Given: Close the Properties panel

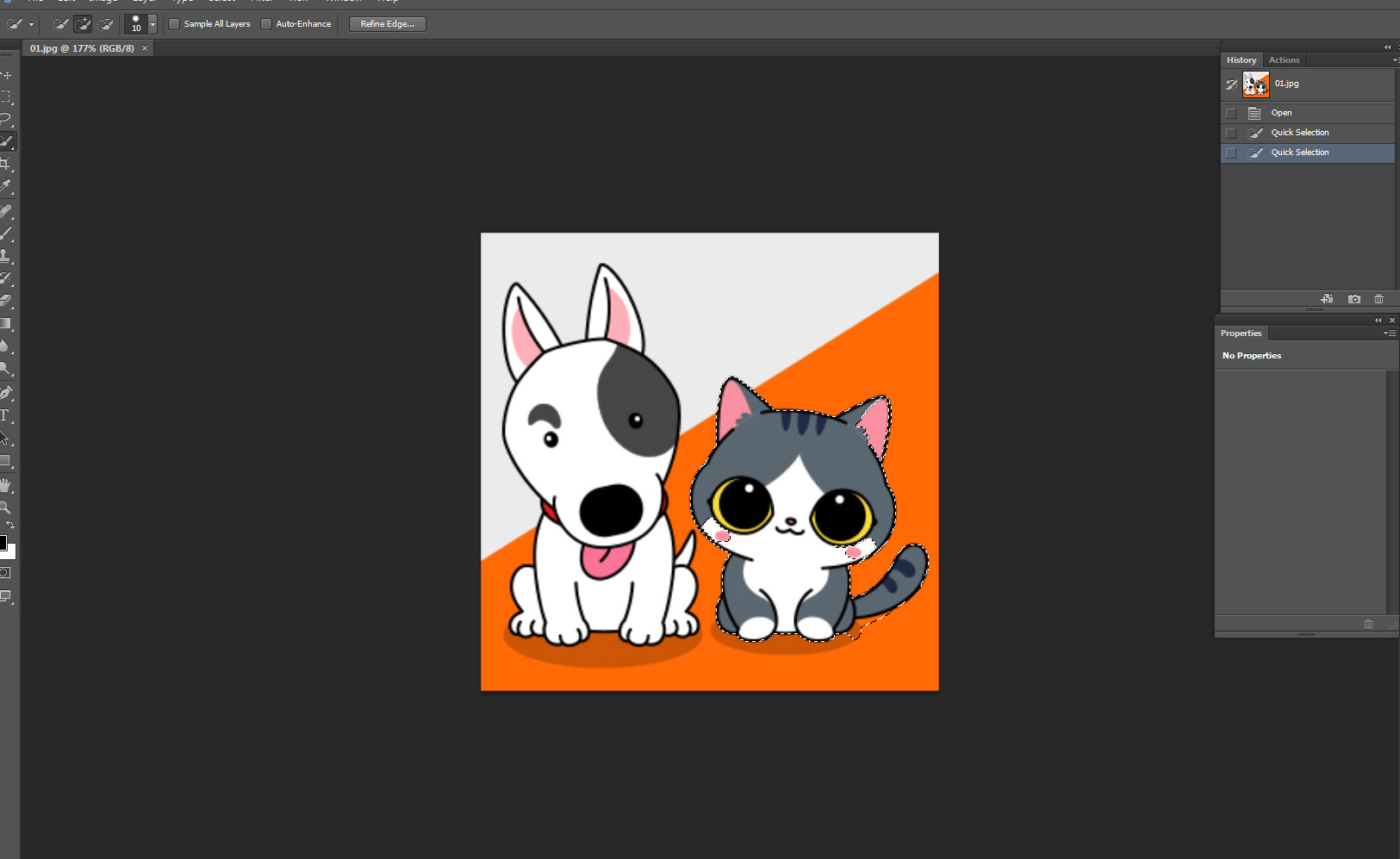Looking at the screenshot, I should 1392,321.
